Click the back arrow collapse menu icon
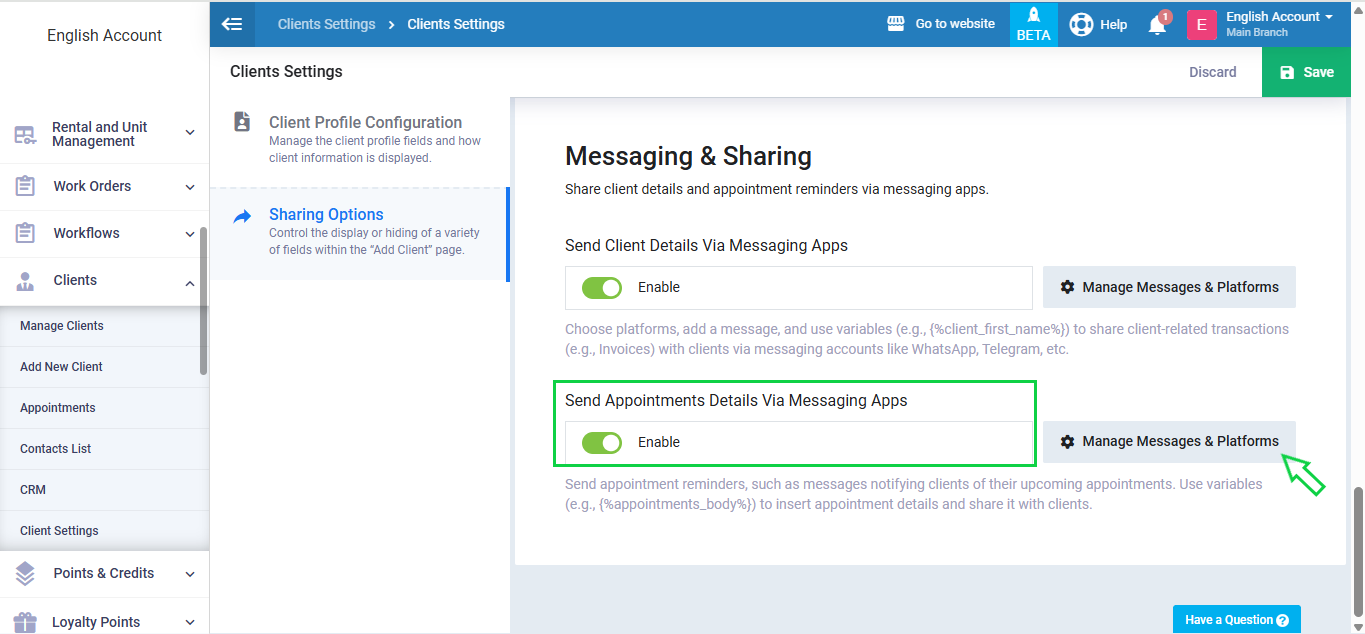 click(x=232, y=24)
